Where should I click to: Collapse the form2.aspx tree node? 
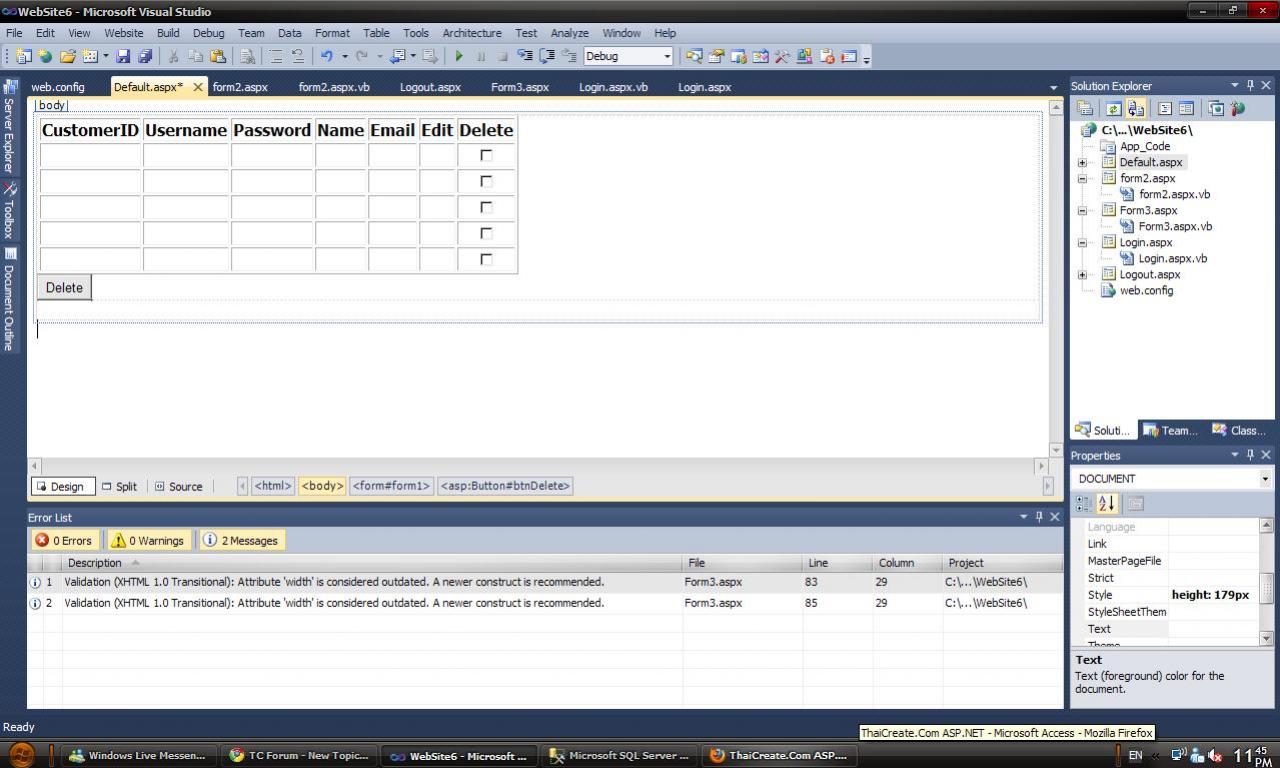(1082, 178)
